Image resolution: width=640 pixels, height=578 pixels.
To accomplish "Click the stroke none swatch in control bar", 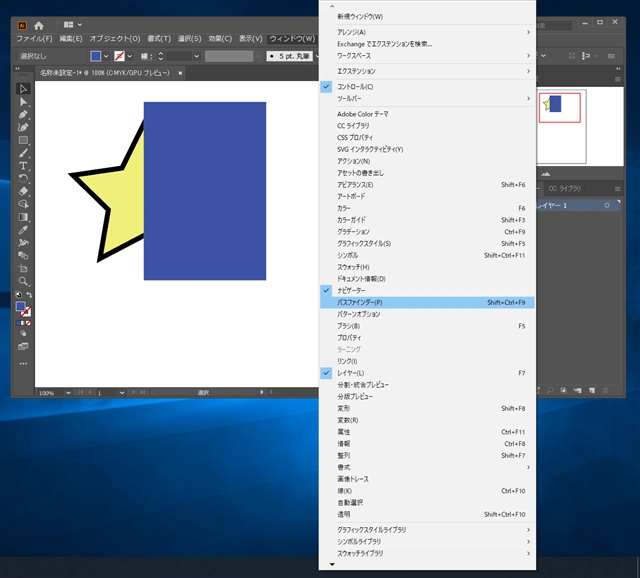I will coord(119,56).
